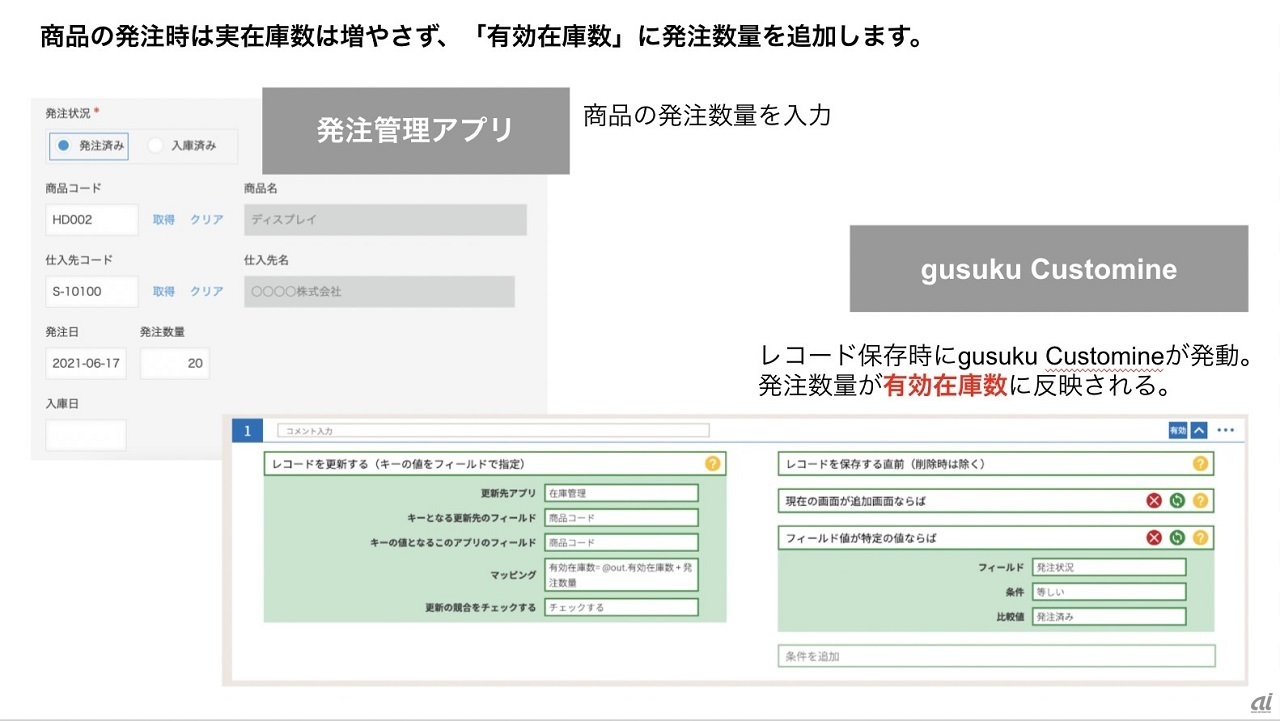
Task: Collapse customization 1 with the chevron
Action: point(1199,430)
